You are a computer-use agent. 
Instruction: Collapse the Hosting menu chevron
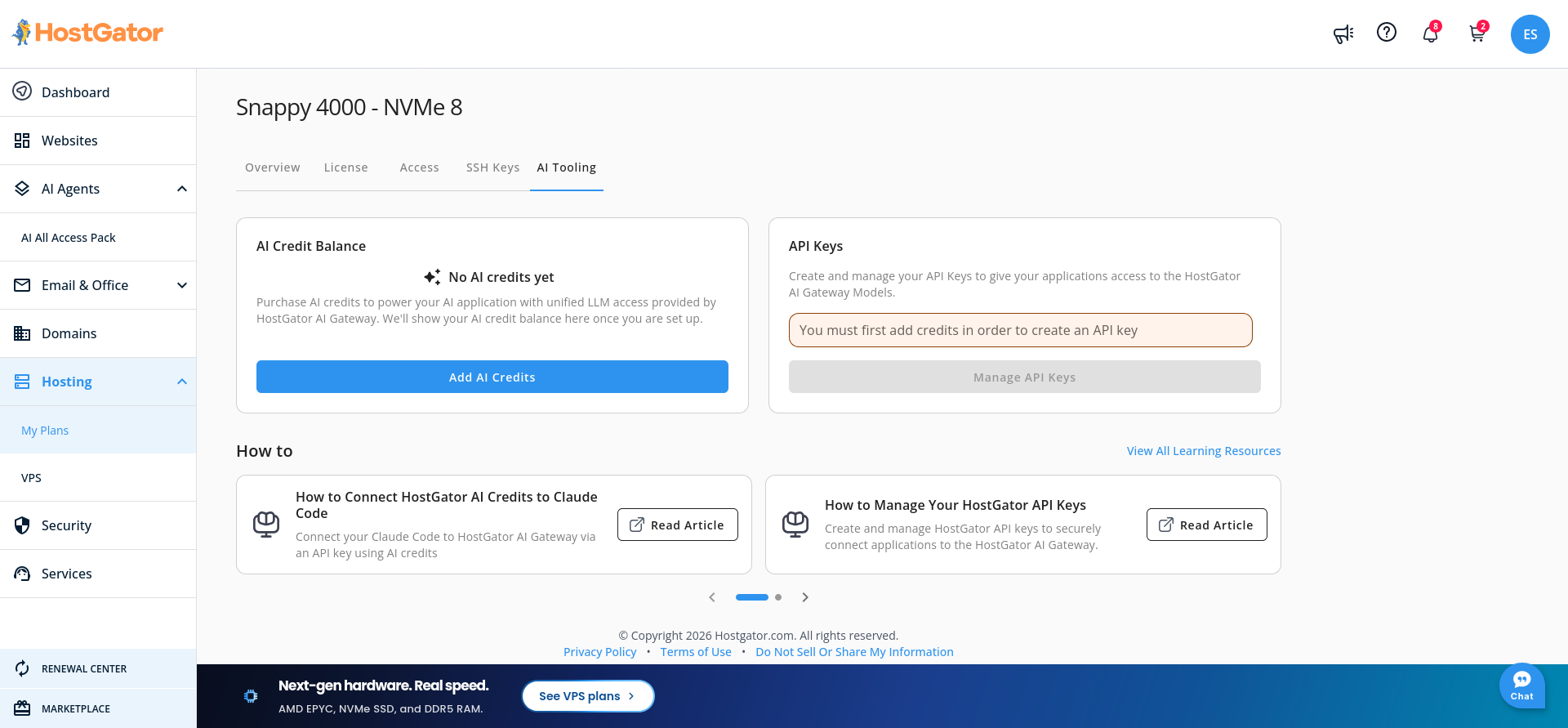[x=182, y=382]
